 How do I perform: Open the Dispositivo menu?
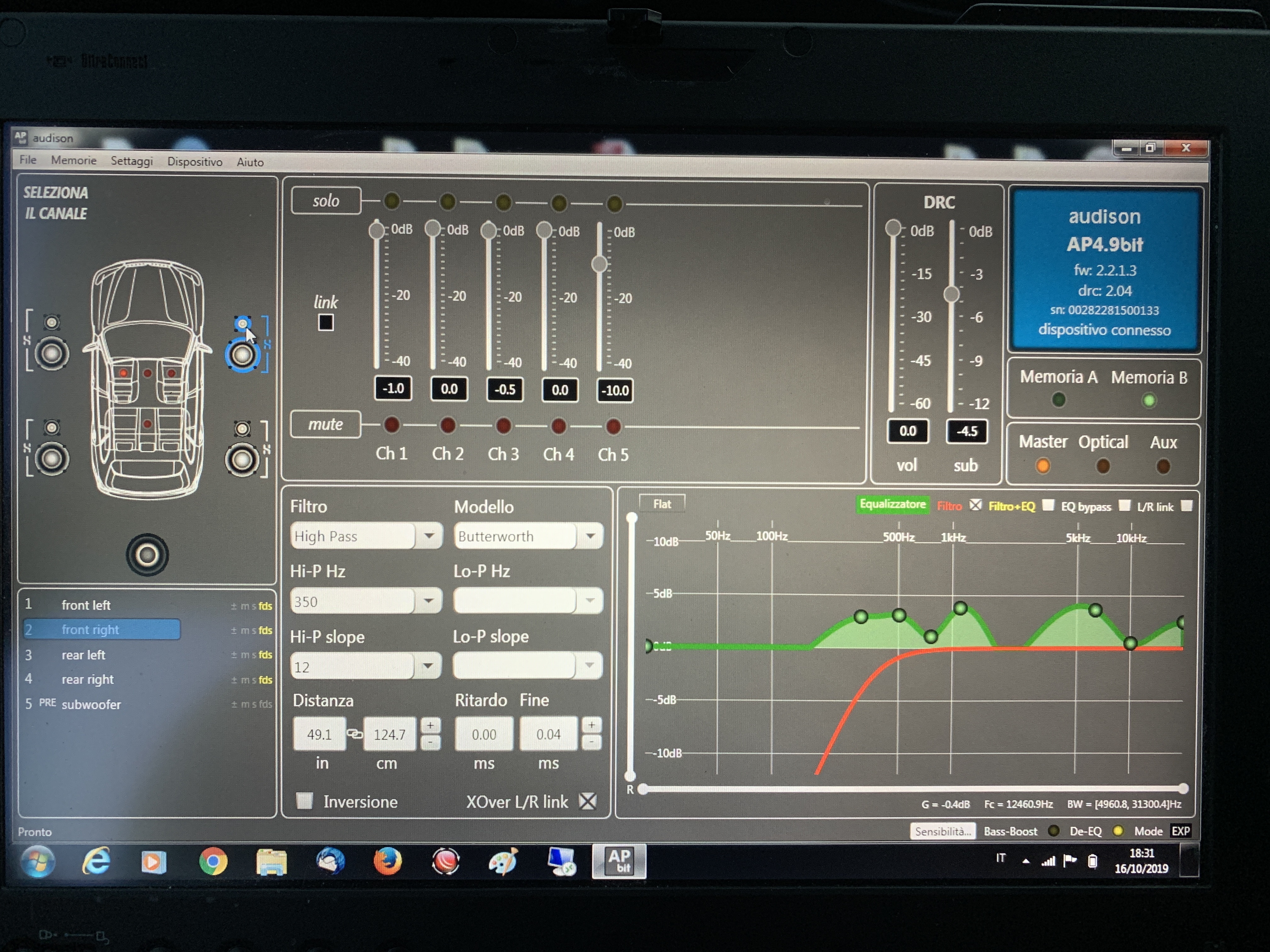pos(195,162)
